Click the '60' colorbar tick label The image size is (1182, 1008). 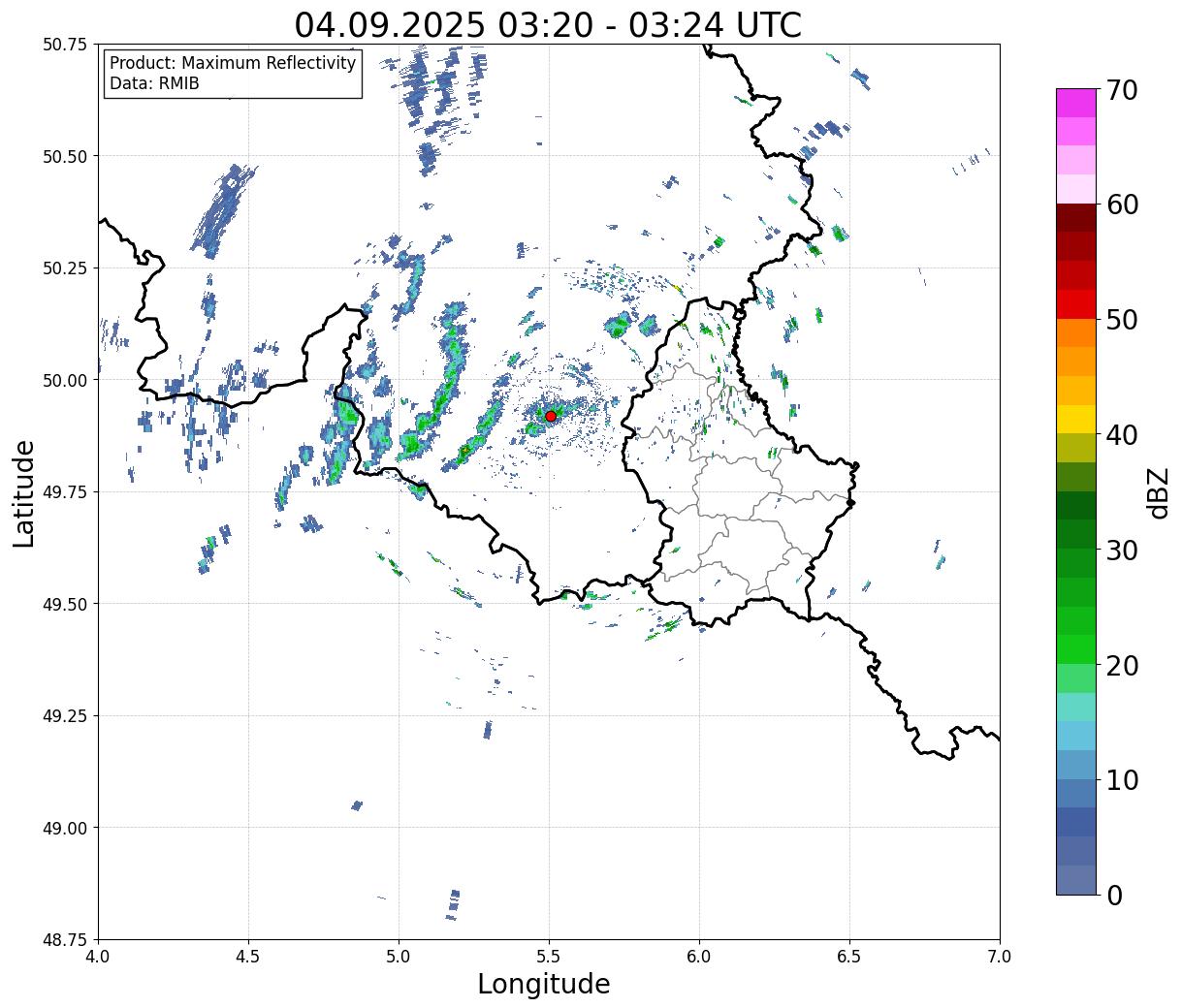(x=1121, y=205)
